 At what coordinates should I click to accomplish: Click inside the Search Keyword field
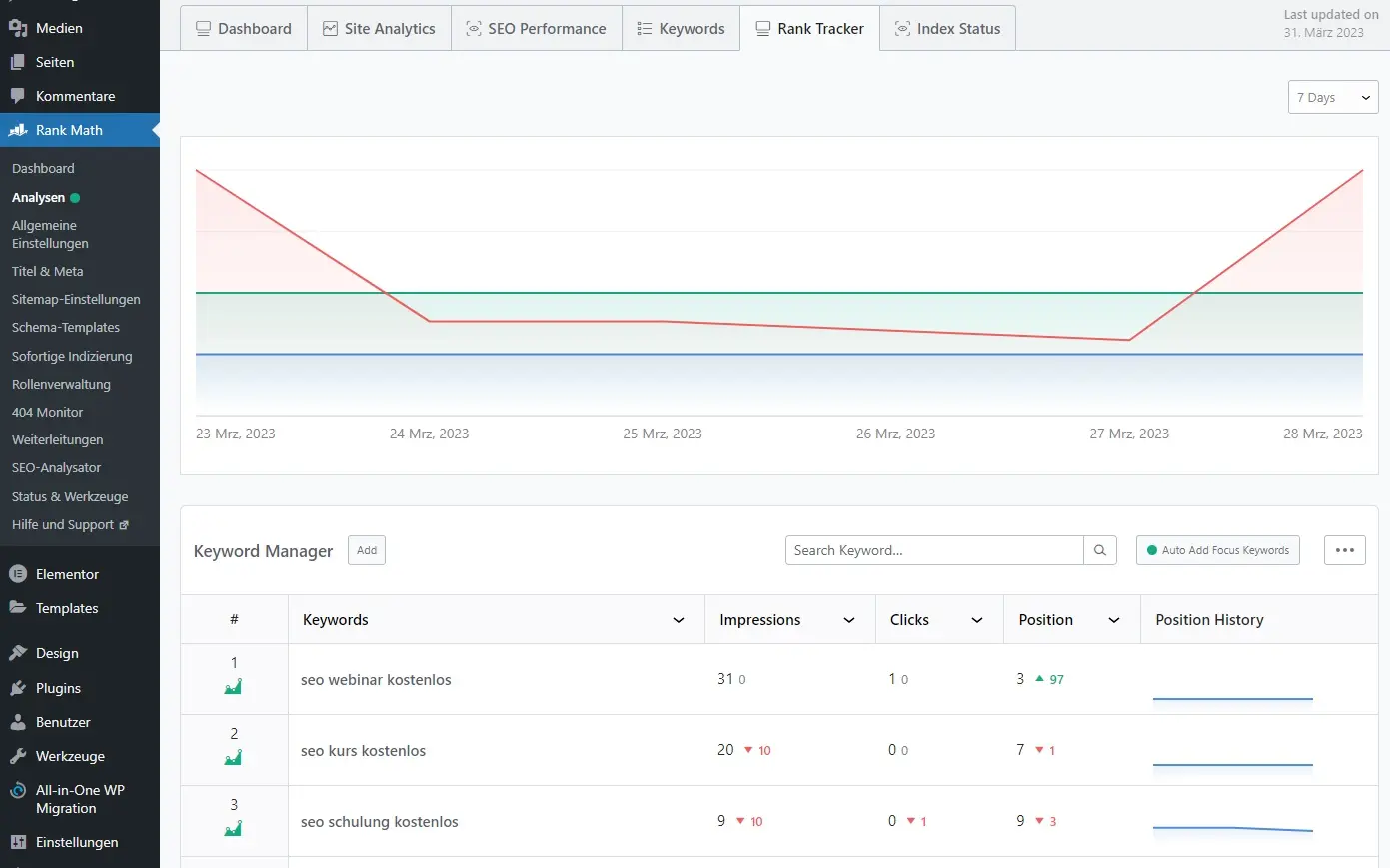[x=934, y=550]
